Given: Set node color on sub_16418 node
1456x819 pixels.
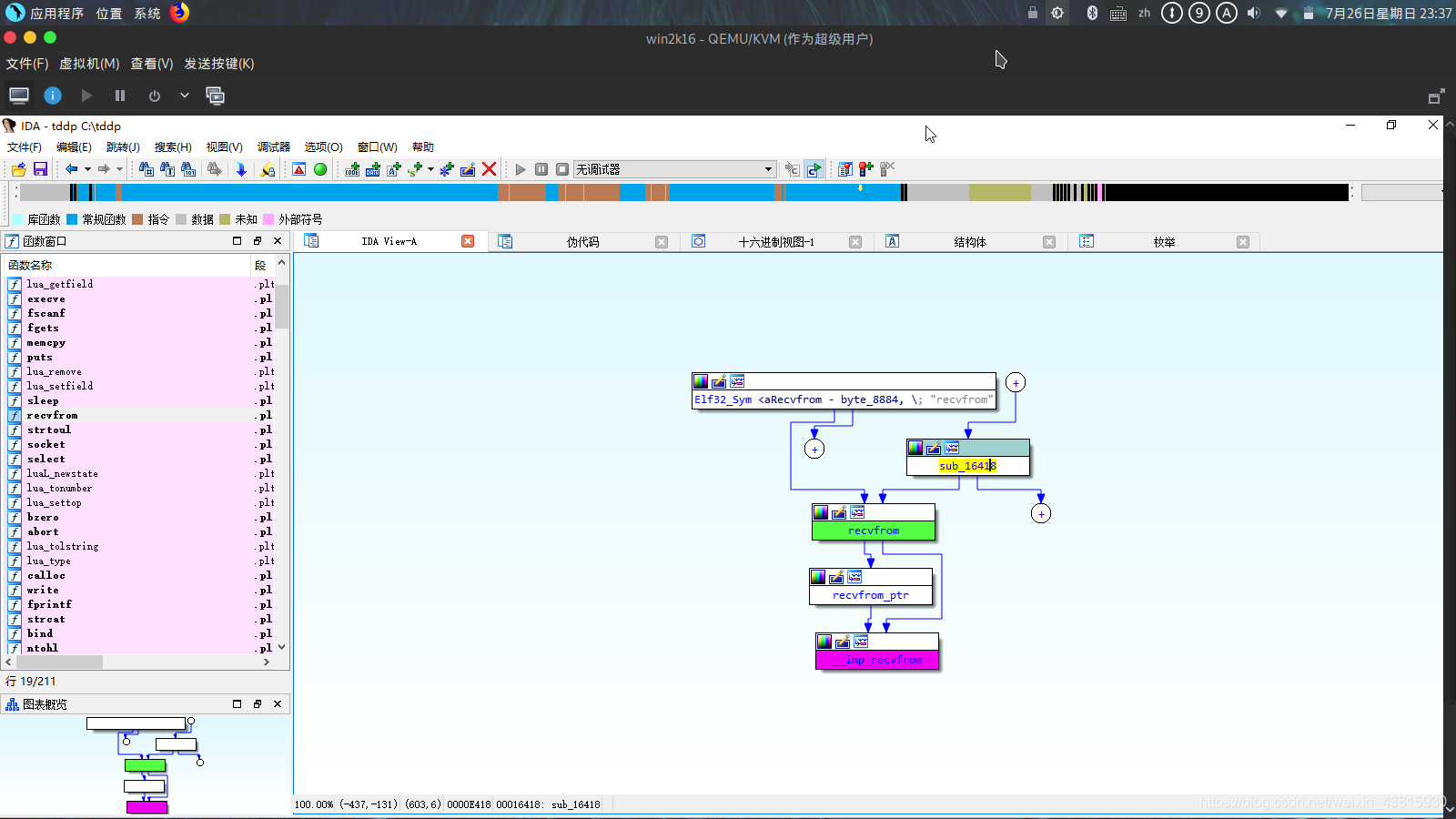Looking at the screenshot, I should 915,448.
